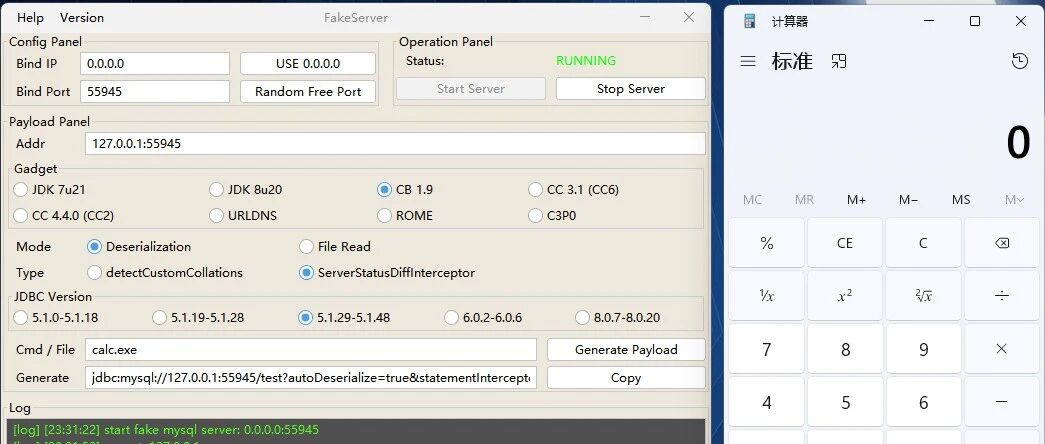The width and height of the screenshot is (1045, 444).
Task: Click the percent key in Calculator
Action: click(x=766, y=243)
